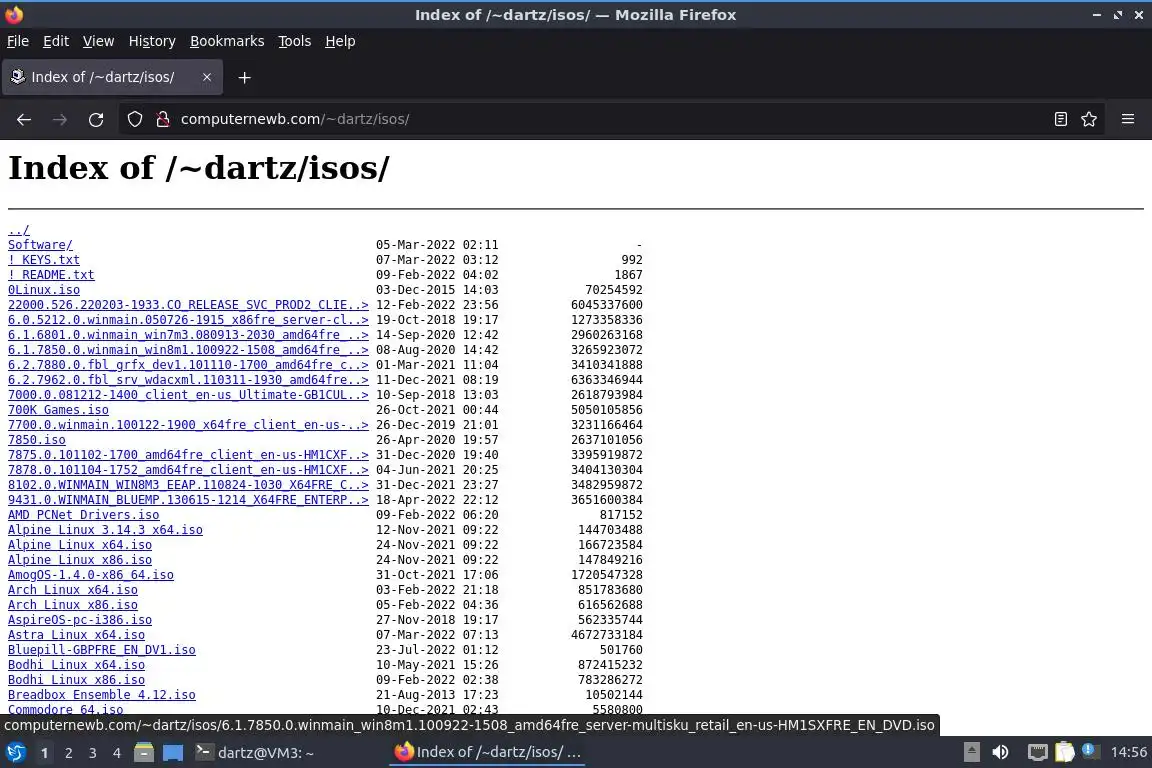
Task: Download AMD_PCNet_Drivers.iso
Action: click(84, 514)
